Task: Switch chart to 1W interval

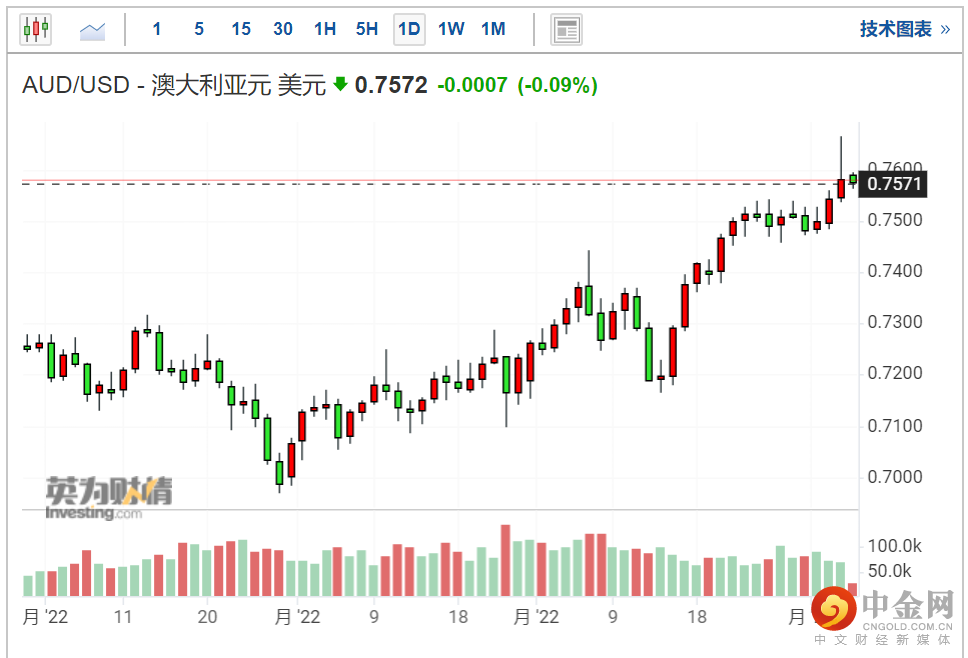Action: (x=451, y=29)
